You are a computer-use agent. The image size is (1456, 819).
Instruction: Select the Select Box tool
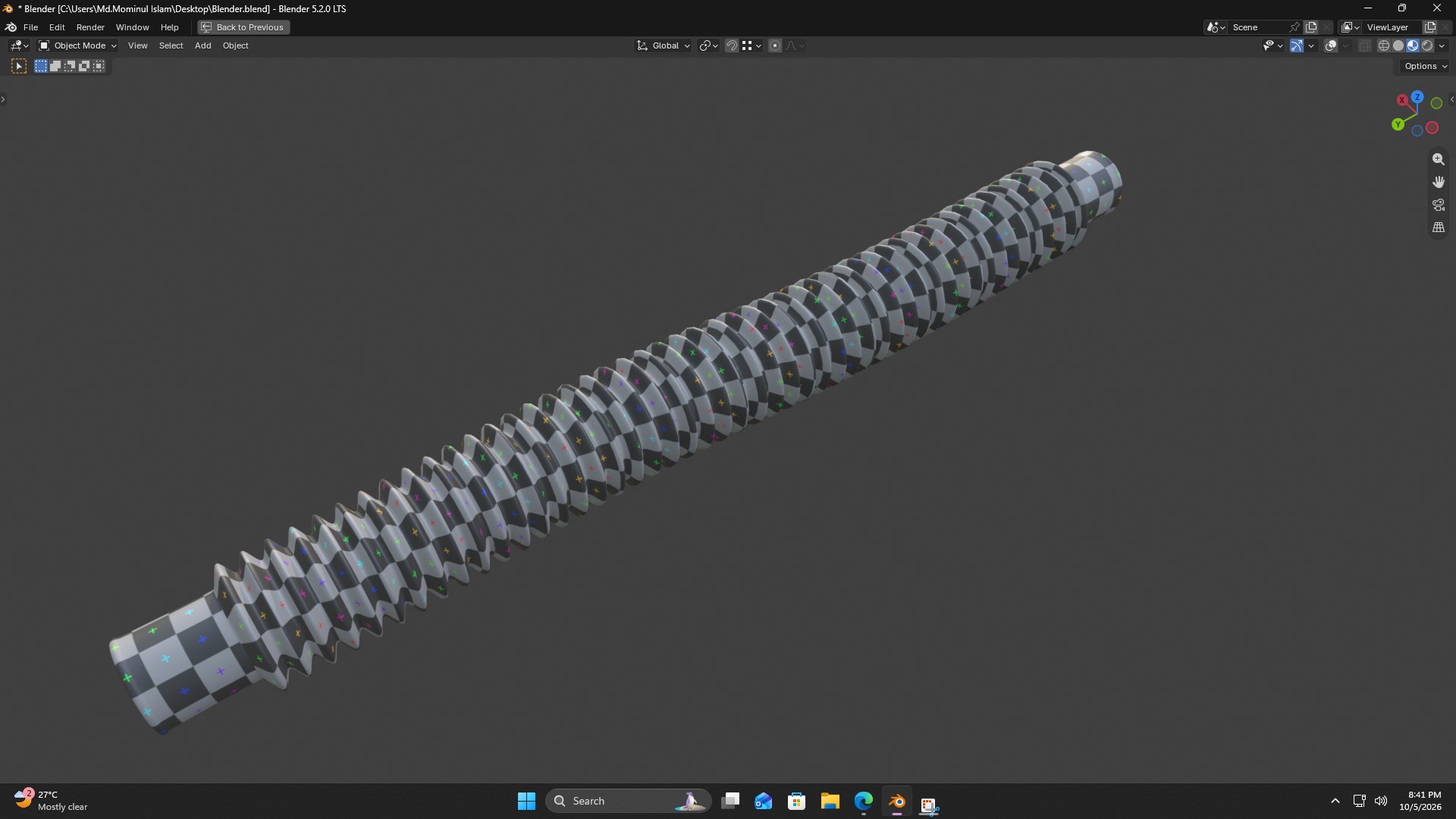pos(19,66)
